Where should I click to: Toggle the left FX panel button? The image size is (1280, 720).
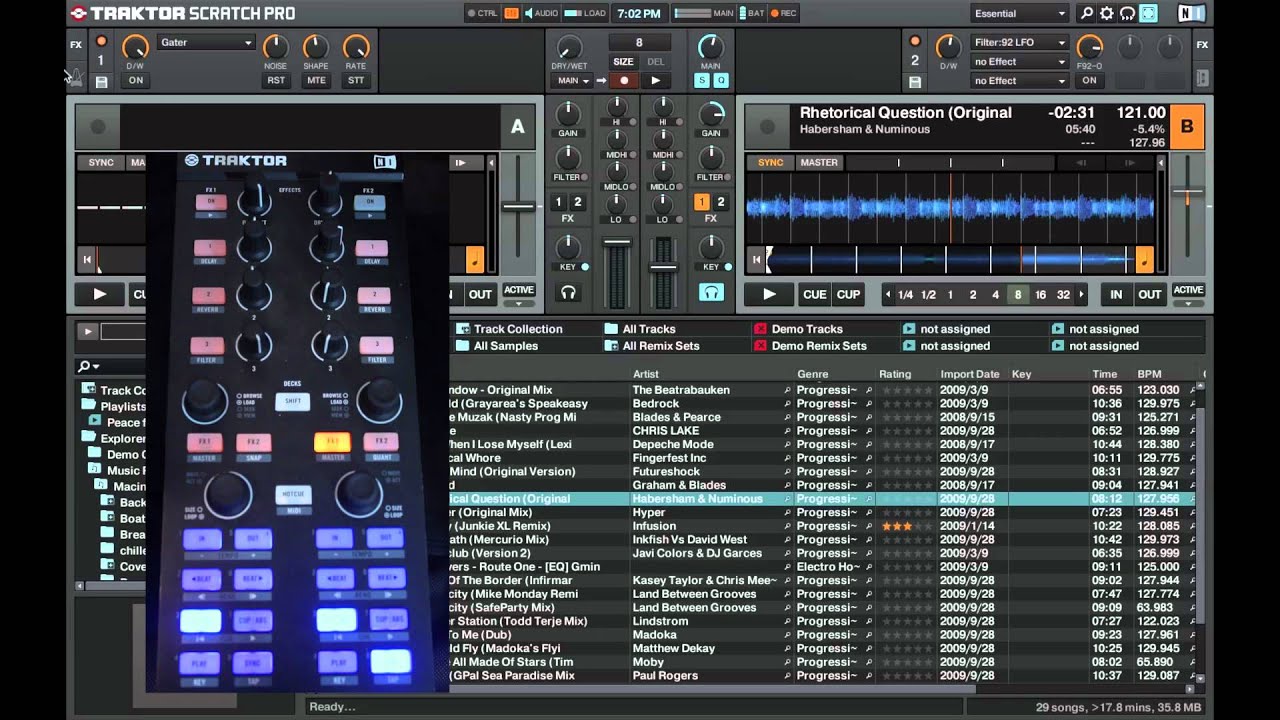point(76,45)
